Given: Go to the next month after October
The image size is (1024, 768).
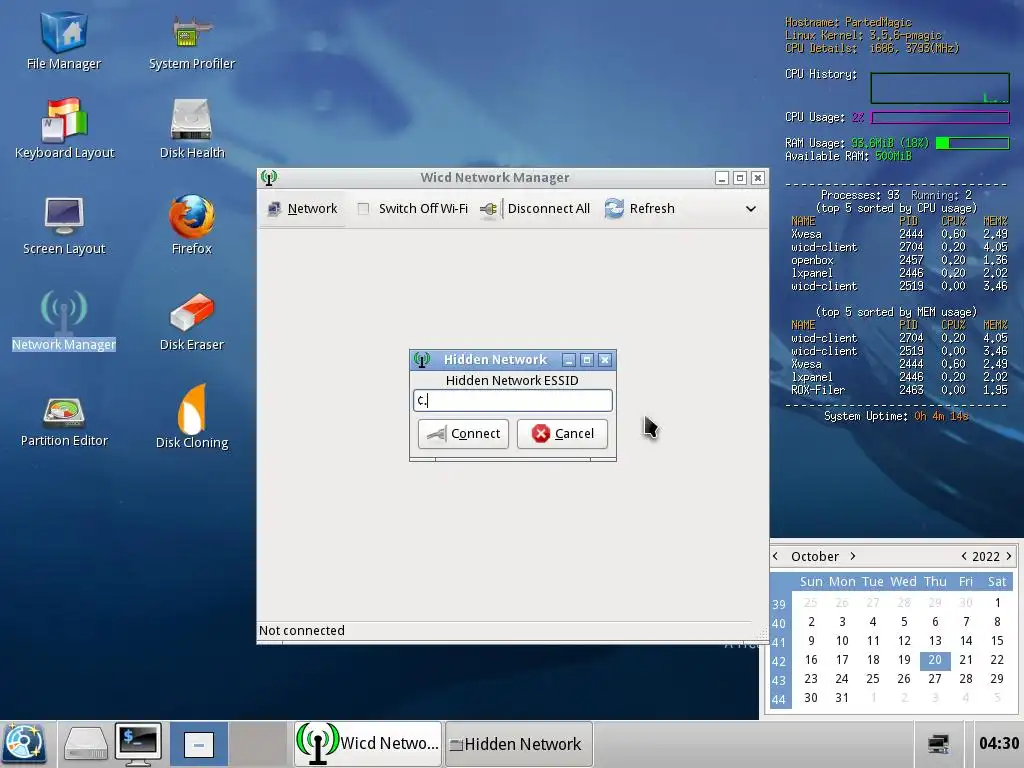Looking at the screenshot, I should click(x=852, y=556).
